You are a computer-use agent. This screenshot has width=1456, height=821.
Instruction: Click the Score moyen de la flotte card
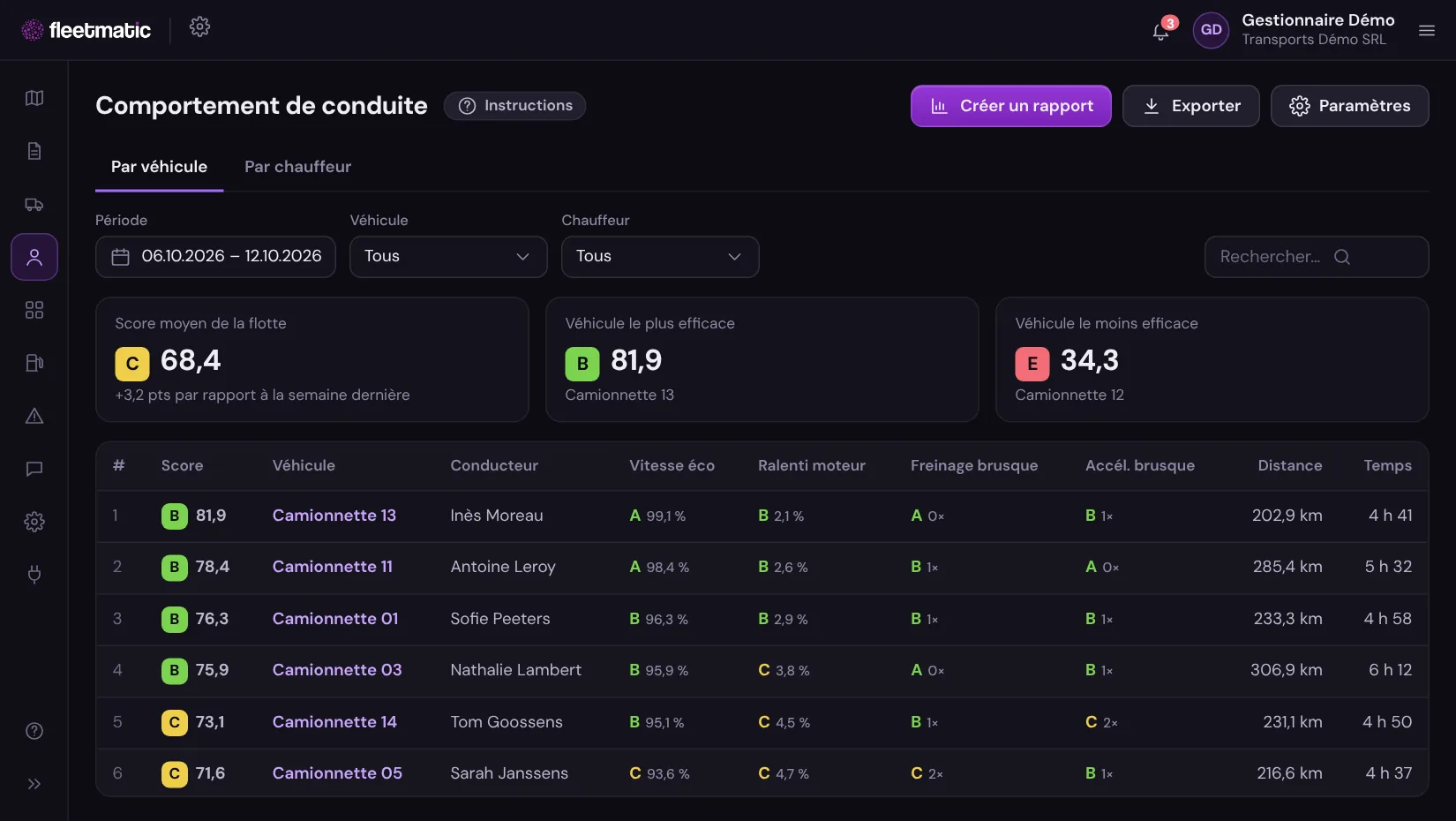[x=312, y=359]
